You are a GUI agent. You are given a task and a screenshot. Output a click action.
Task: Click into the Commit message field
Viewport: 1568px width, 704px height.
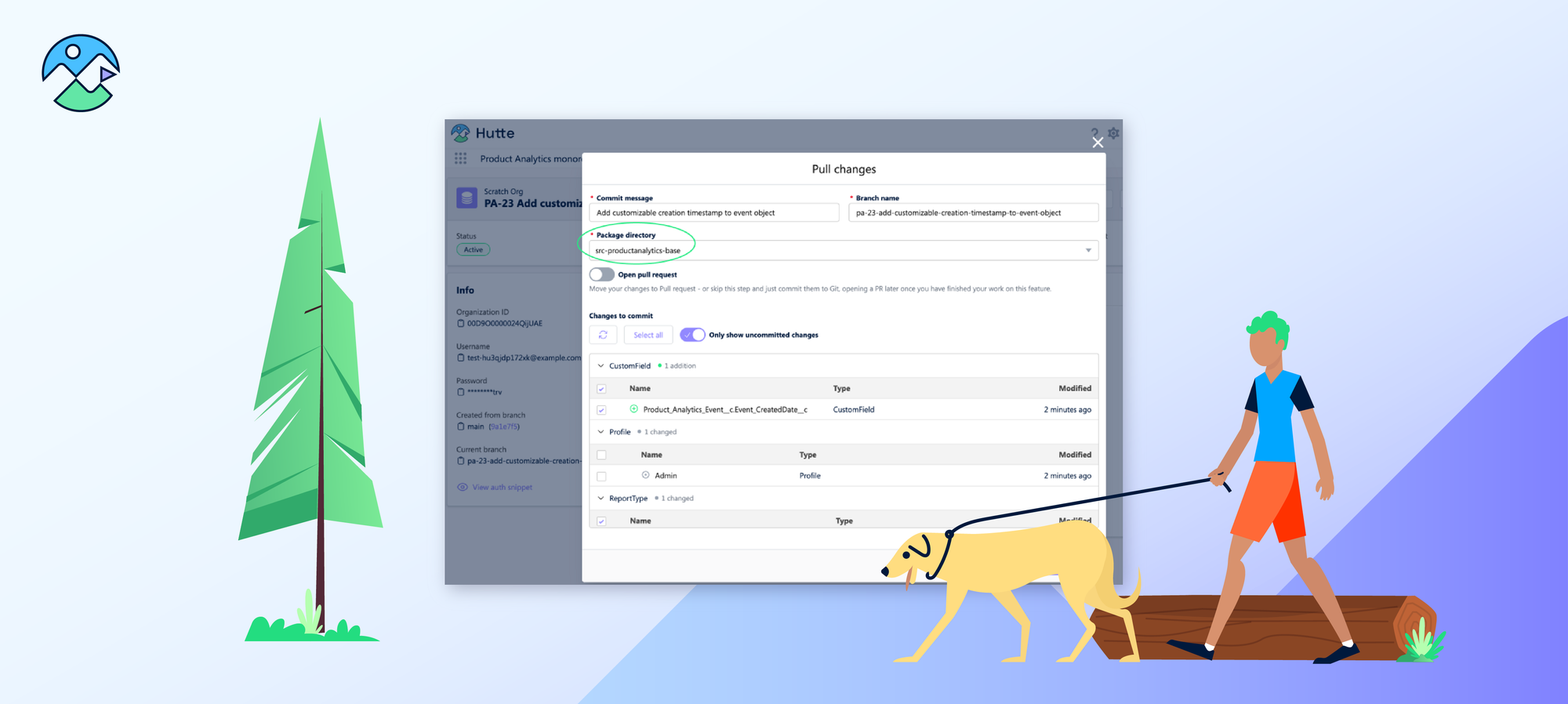tap(714, 212)
